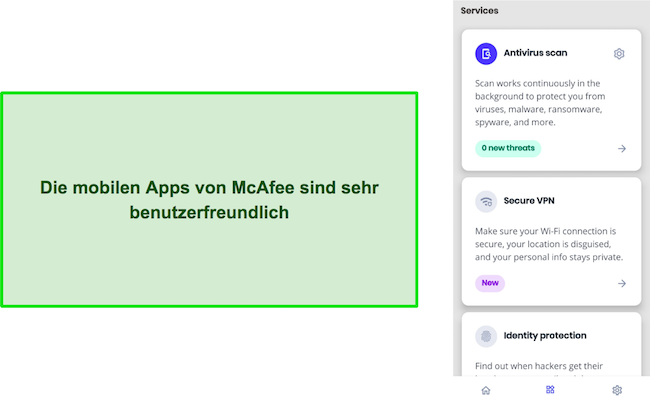Image resolution: width=650 pixels, height=399 pixels.
Task: Click 'Find out when hackers get their' text
Action: click(539, 366)
